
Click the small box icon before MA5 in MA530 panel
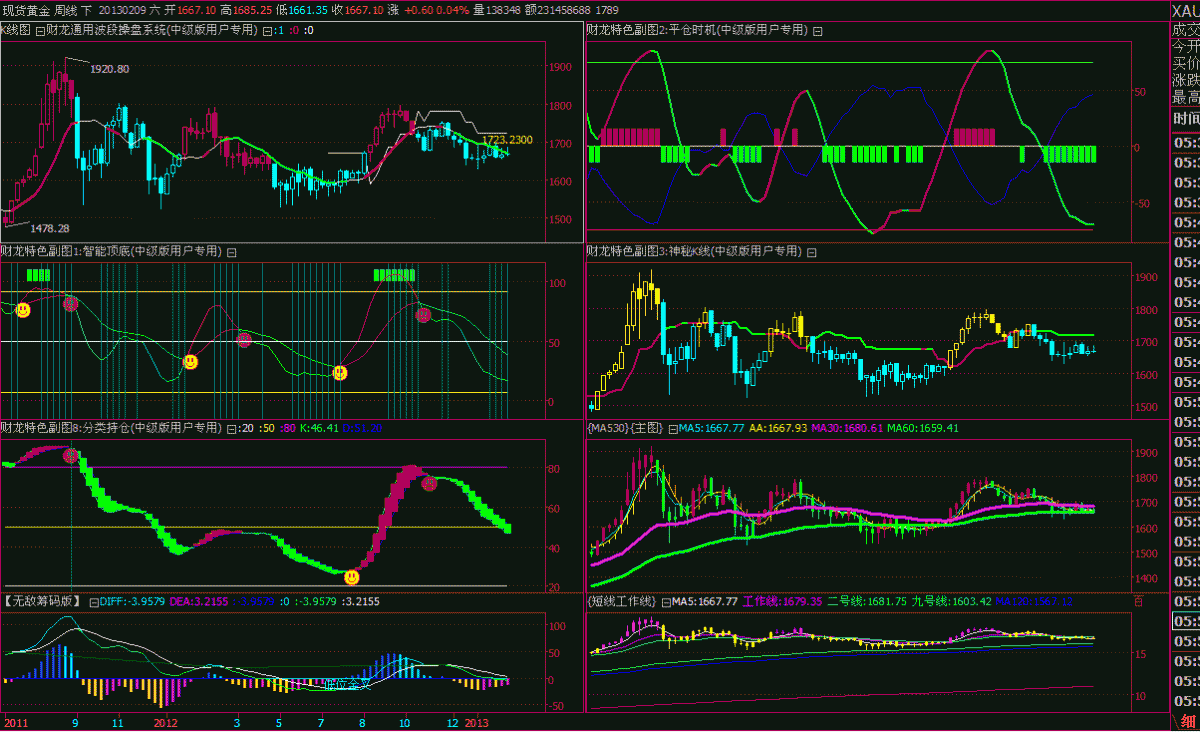click(672, 428)
